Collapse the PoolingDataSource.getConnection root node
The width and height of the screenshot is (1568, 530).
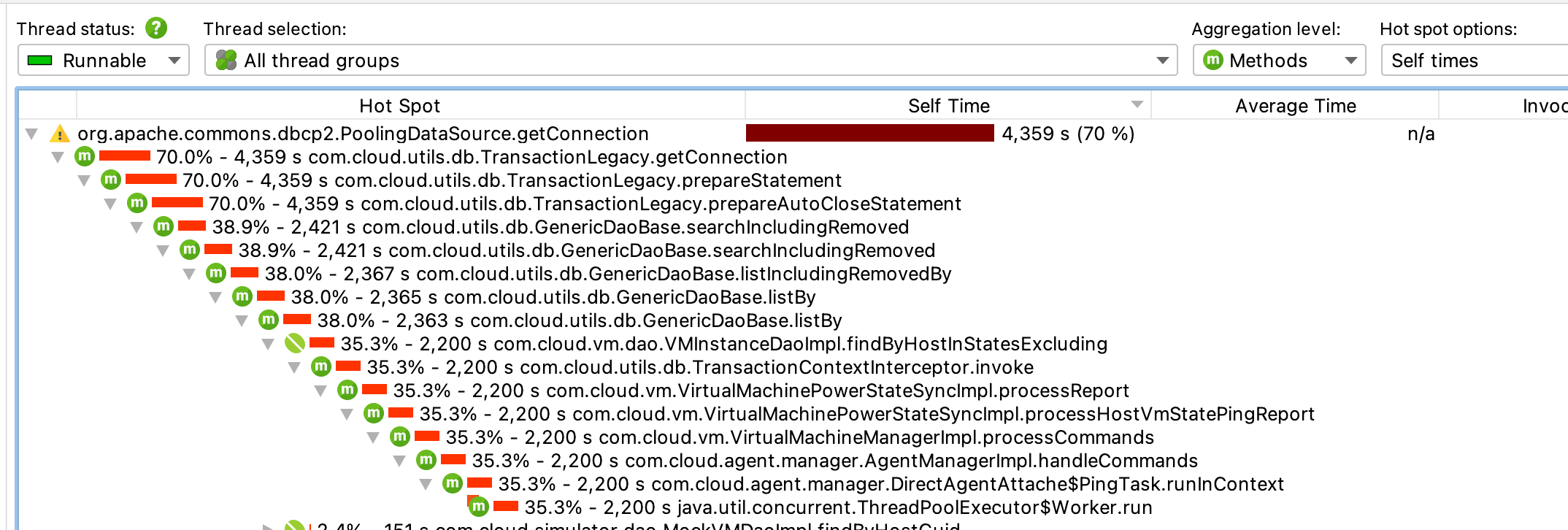click(31, 134)
